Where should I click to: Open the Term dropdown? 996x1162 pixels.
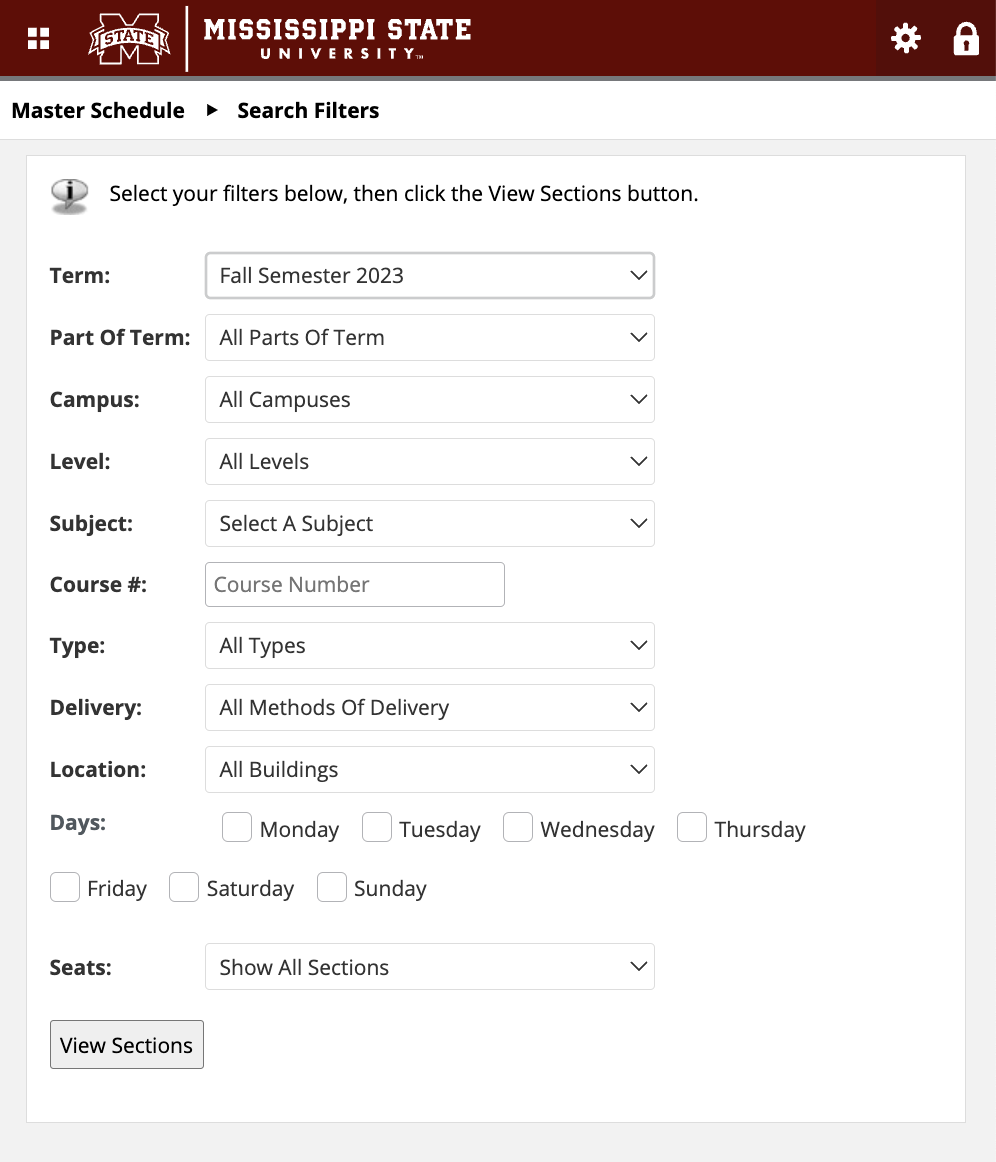point(430,276)
